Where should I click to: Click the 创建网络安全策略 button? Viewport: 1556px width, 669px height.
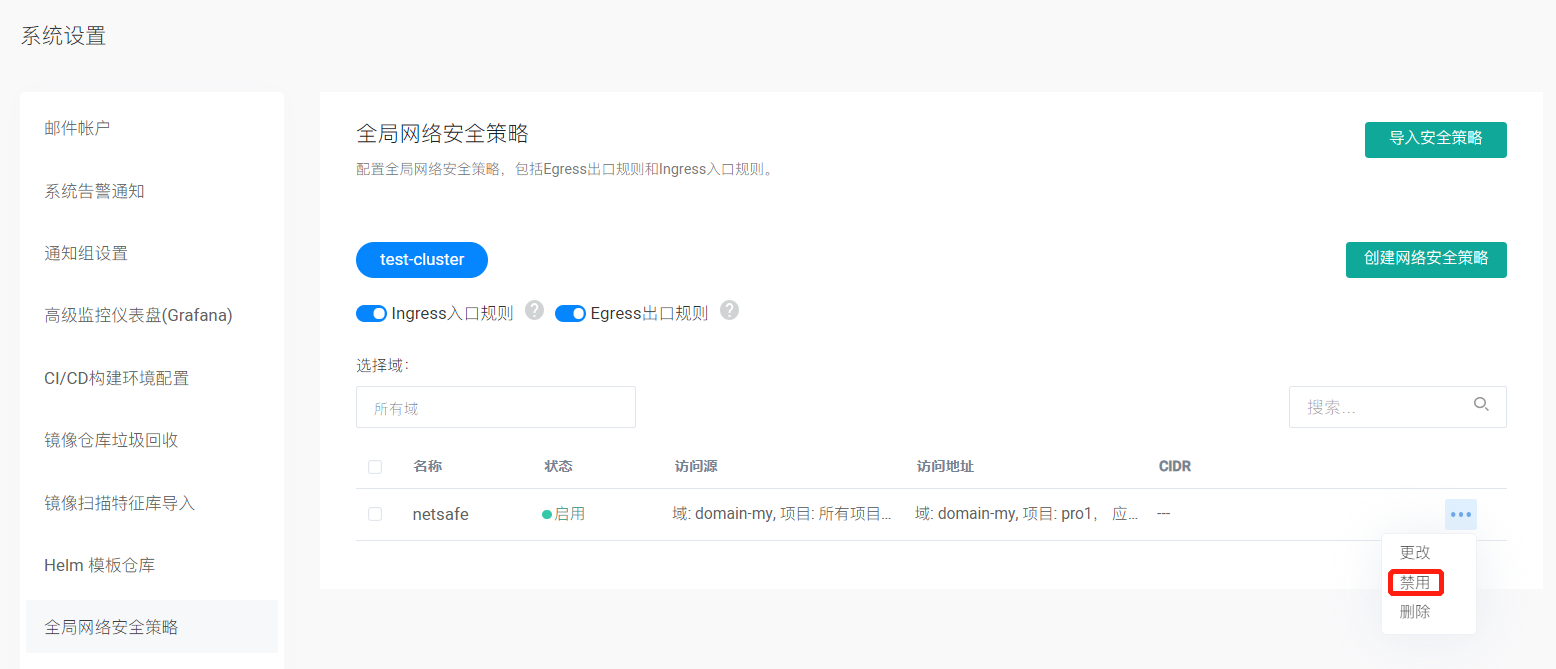click(x=1425, y=259)
